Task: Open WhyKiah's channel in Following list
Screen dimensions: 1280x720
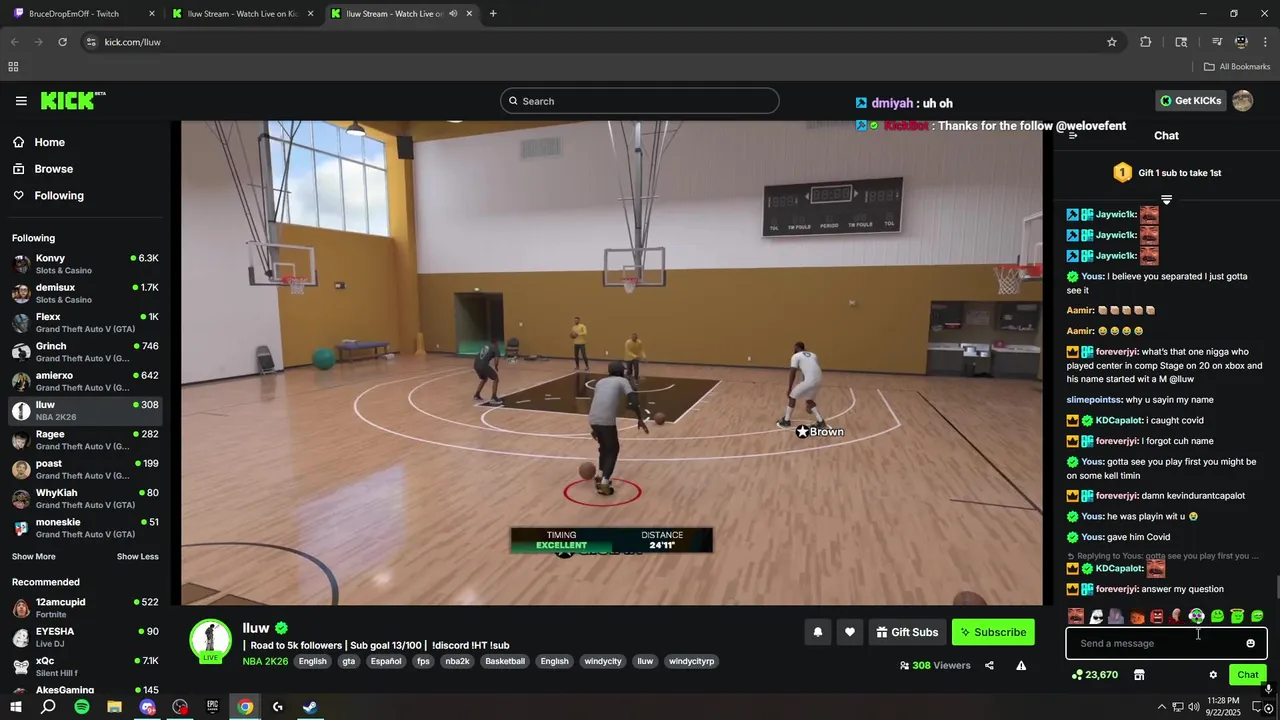Action: pyautogui.click(x=85, y=498)
